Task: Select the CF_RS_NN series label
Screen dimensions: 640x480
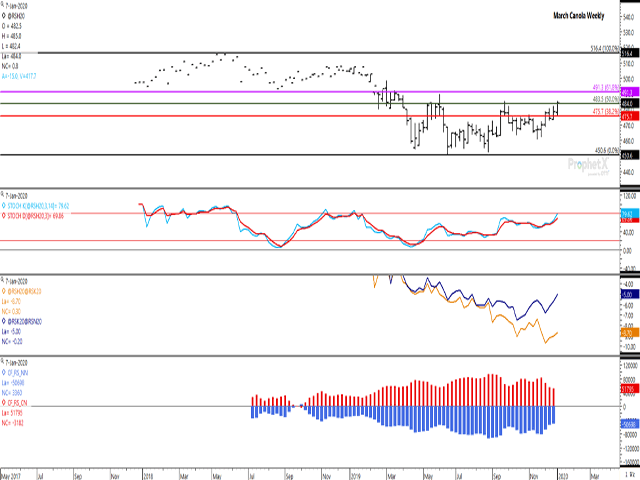Action: (18, 372)
